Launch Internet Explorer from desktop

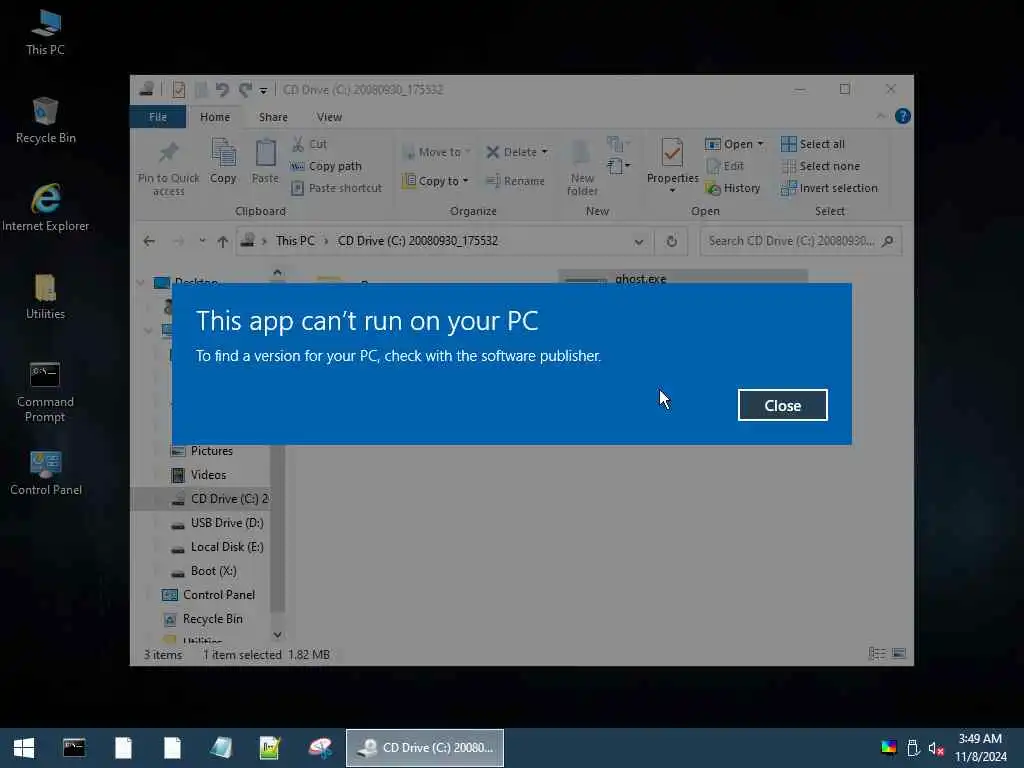tap(45, 208)
